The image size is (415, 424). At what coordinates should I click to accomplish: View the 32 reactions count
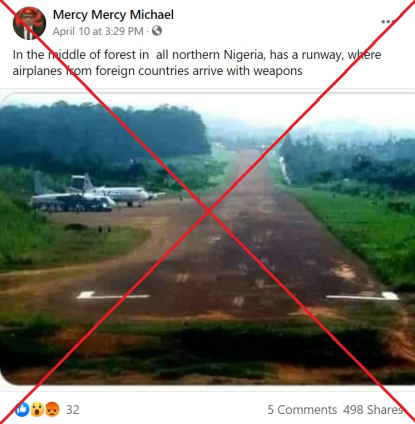tap(73, 410)
